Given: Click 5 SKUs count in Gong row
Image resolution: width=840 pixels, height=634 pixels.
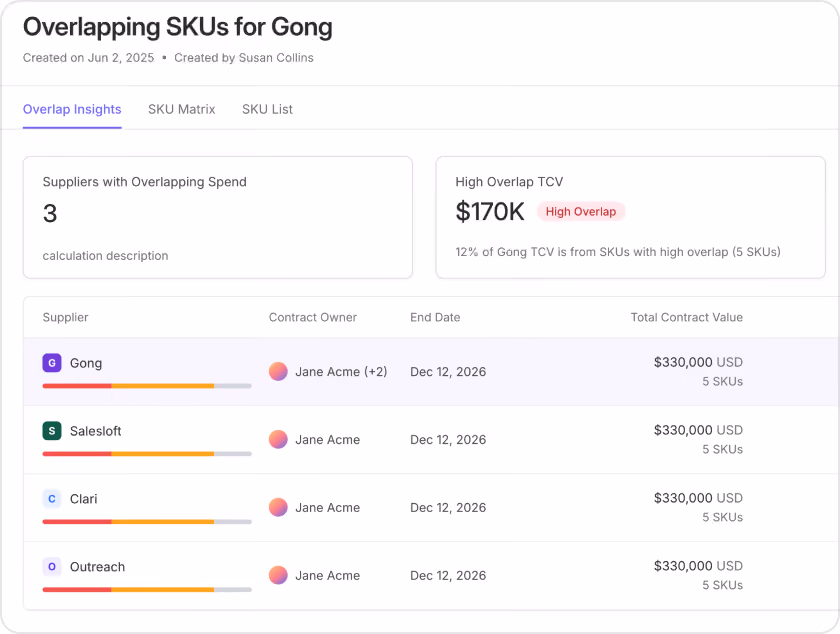Looking at the screenshot, I should click(723, 382).
